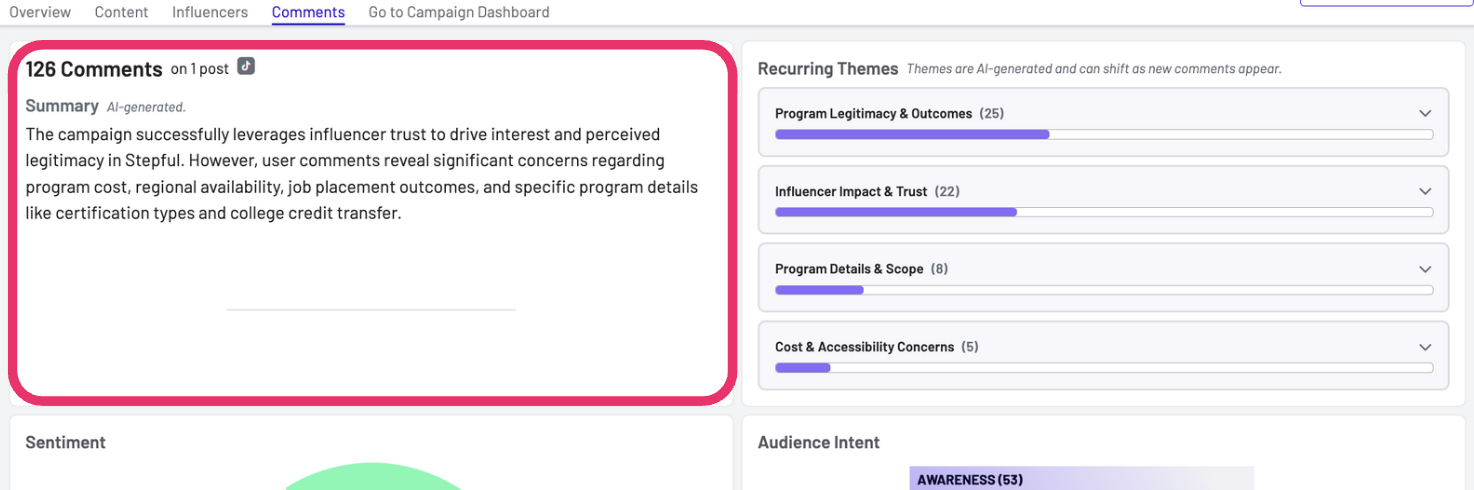Click the Influencer Impact & Trust progress bar
Viewport: 1474px width, 490px height.
pos(1104,212)
